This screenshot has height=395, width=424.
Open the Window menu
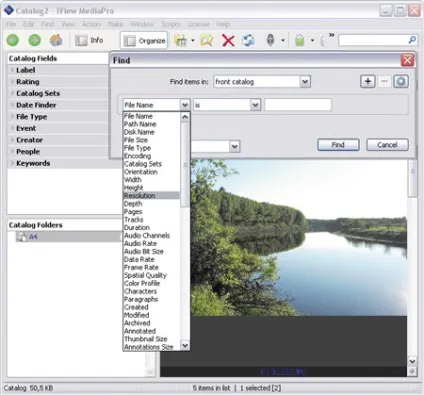[142, 24]
